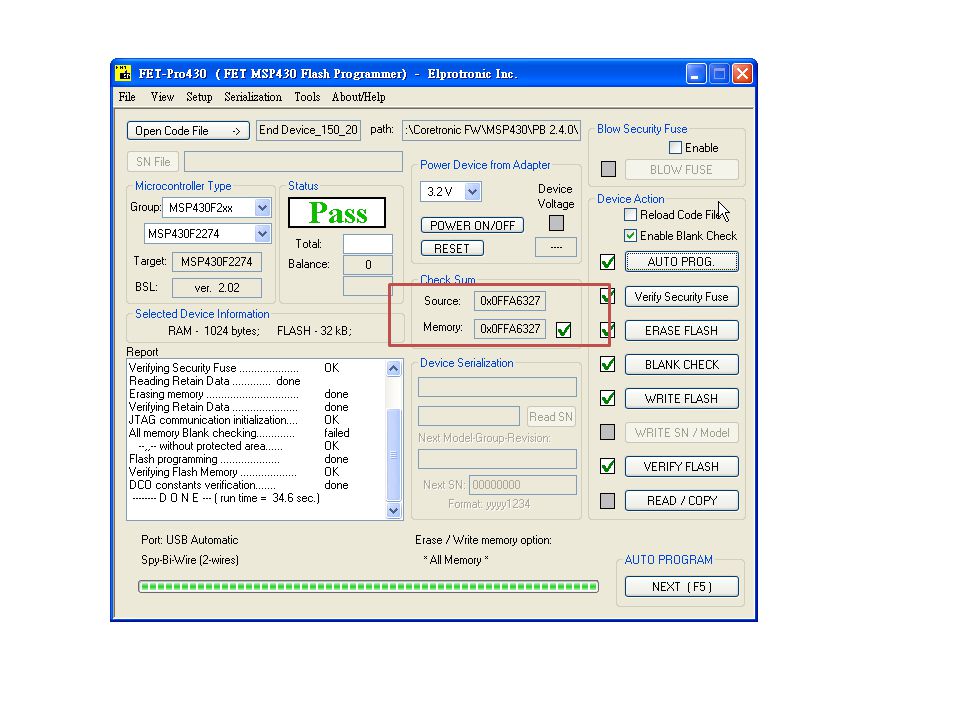Click the 'All memory Blank checking' failed line
Screen dimensions: 960x720
pyautogui.click(x=239, y=433)
